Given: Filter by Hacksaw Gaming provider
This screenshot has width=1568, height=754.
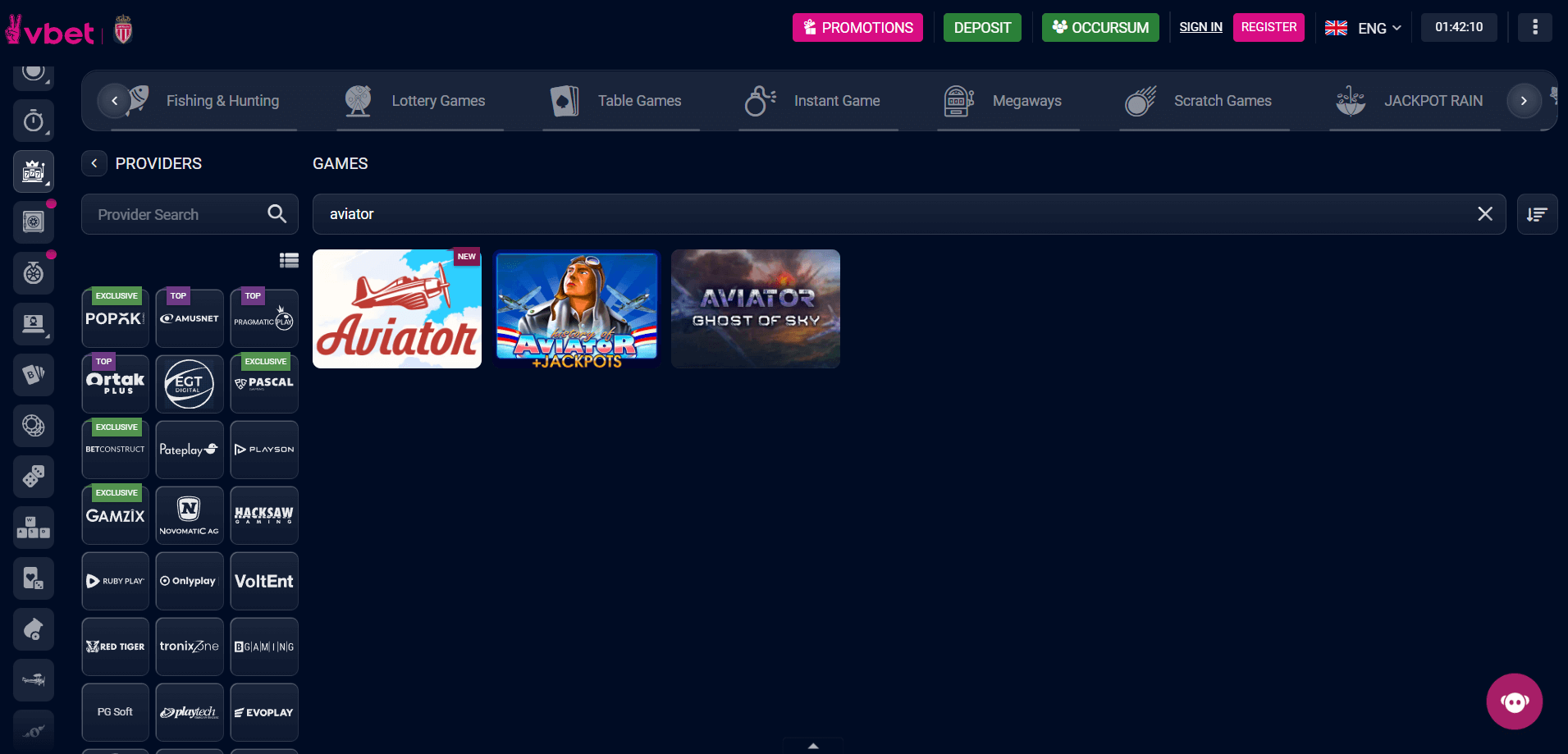Looking at the screenshot, I should coord(264,515).
